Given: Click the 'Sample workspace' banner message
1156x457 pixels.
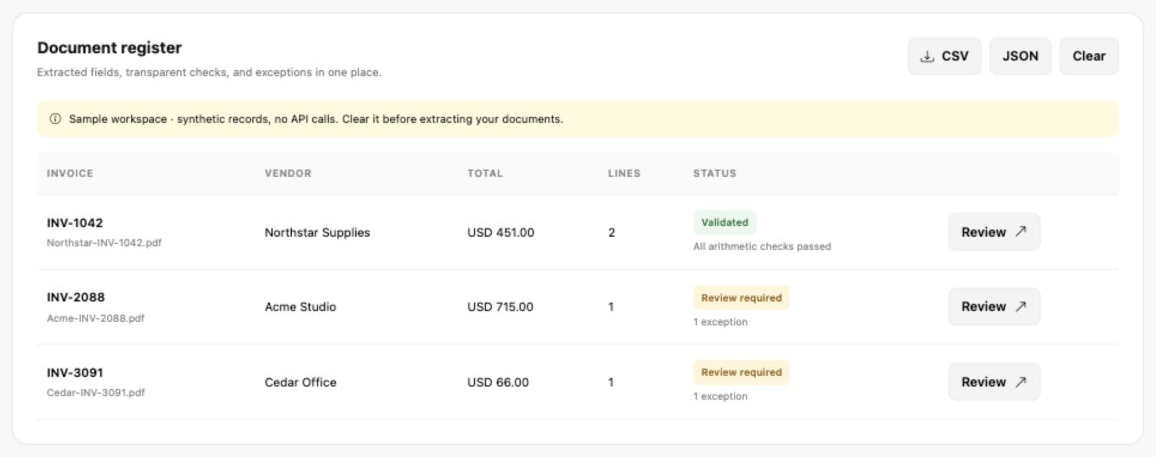Looking at the screenshot, I should click(316, 119).
